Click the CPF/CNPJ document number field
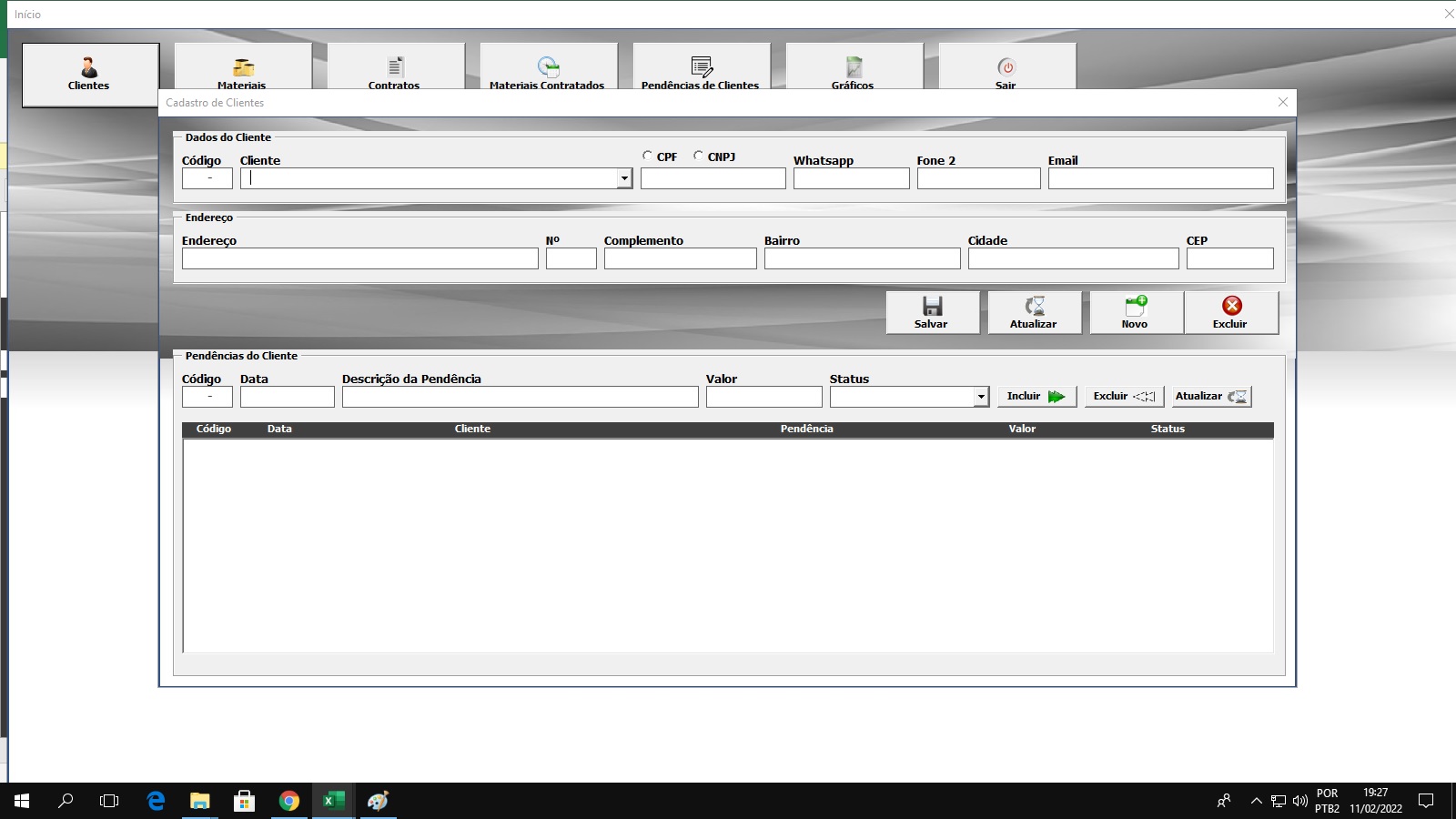1456x819 pixels. pos(713,178)
